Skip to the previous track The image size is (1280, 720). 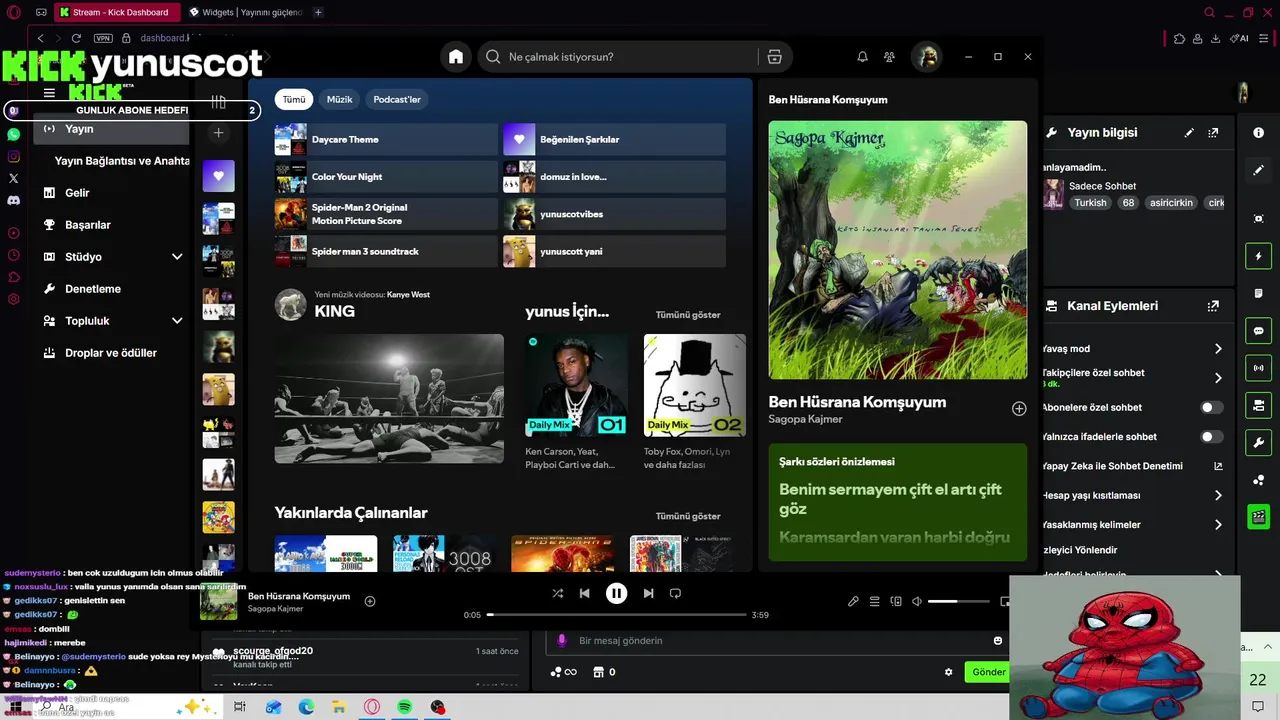[585, 593]
